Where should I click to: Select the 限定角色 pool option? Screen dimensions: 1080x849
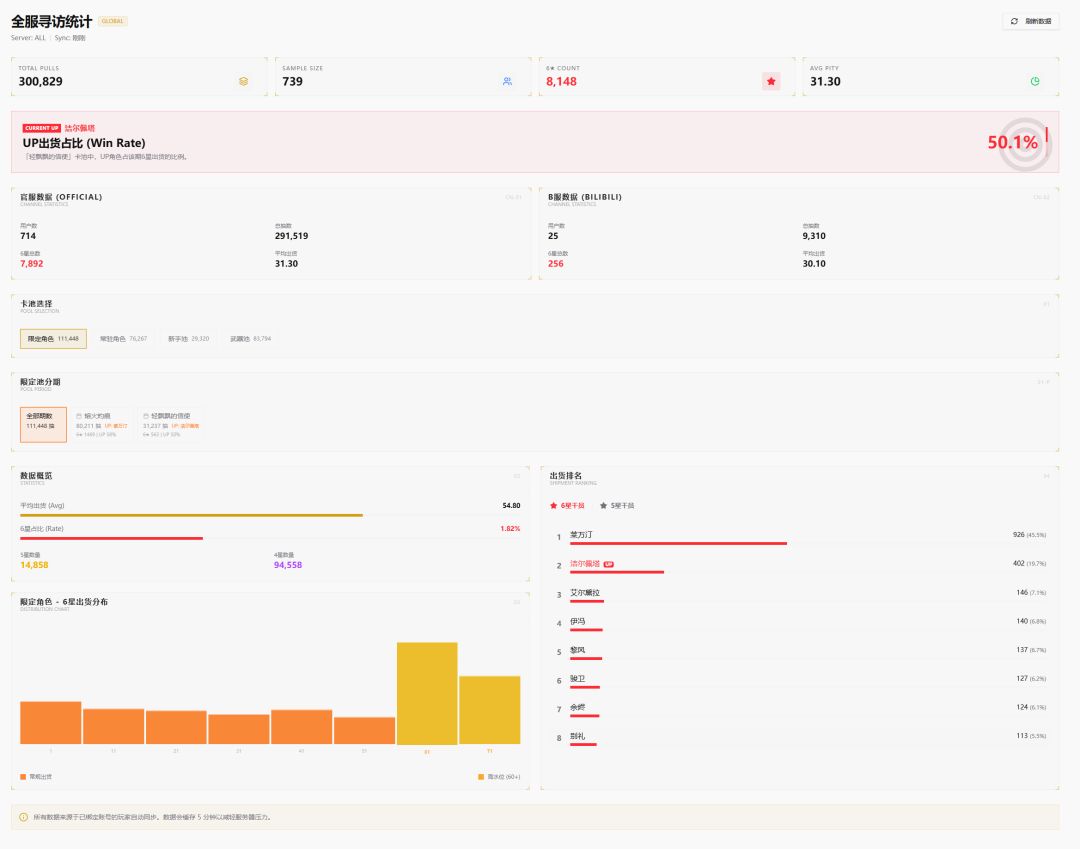pos(53,339)
